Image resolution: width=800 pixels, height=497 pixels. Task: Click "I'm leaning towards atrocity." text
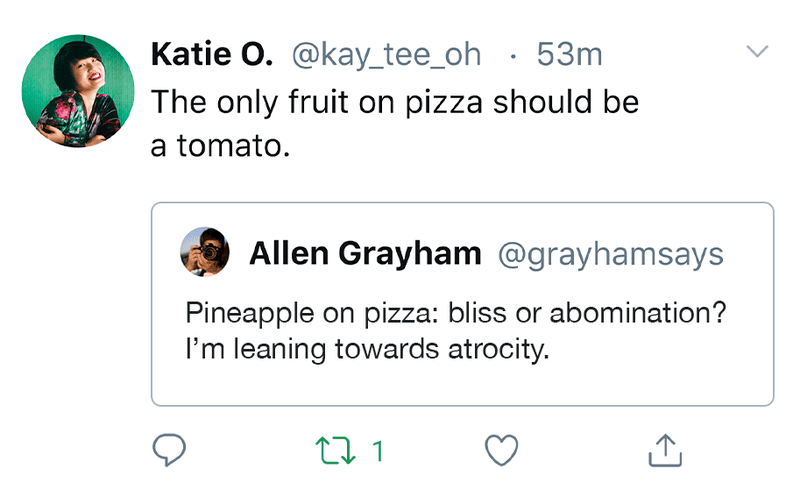(368, 350)
